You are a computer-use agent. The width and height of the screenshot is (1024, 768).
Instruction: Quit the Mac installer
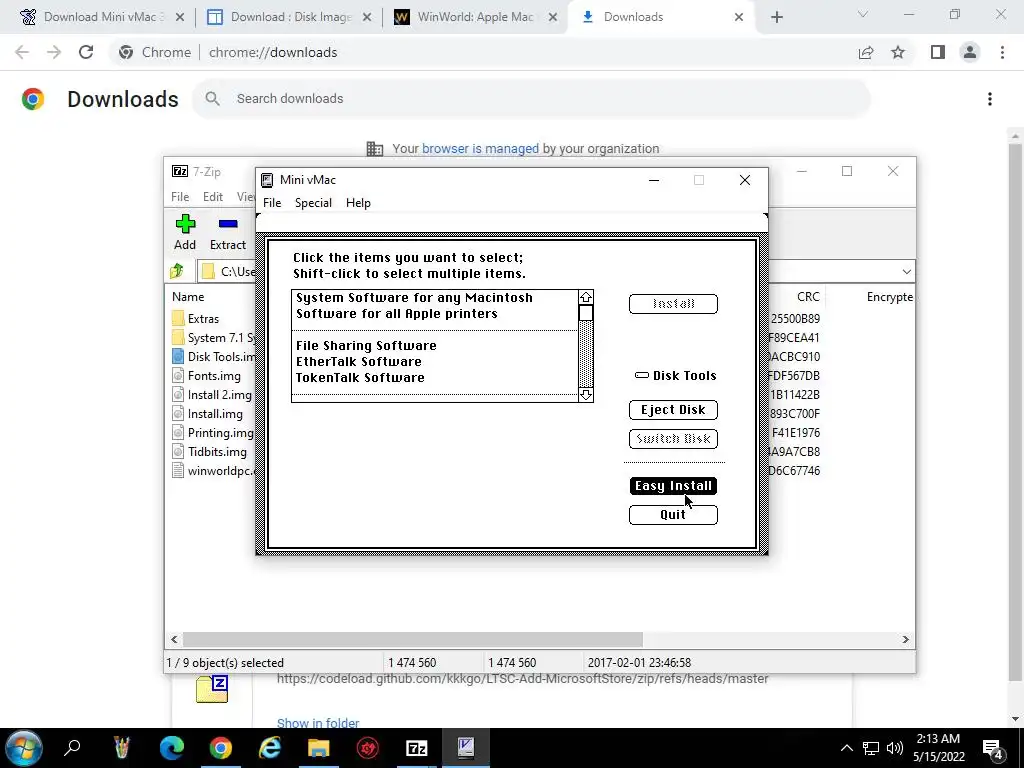click(673, 515)
